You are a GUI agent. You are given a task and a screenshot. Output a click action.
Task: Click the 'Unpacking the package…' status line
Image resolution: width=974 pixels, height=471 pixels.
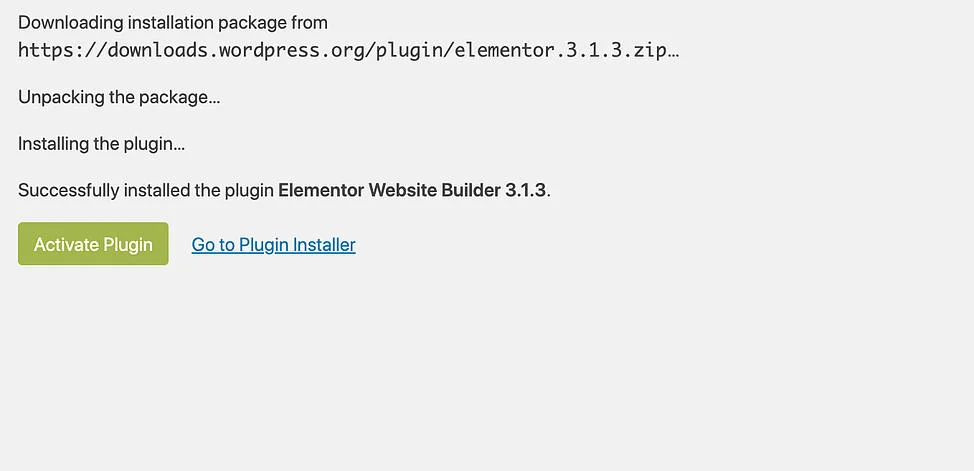click(119, 98)
